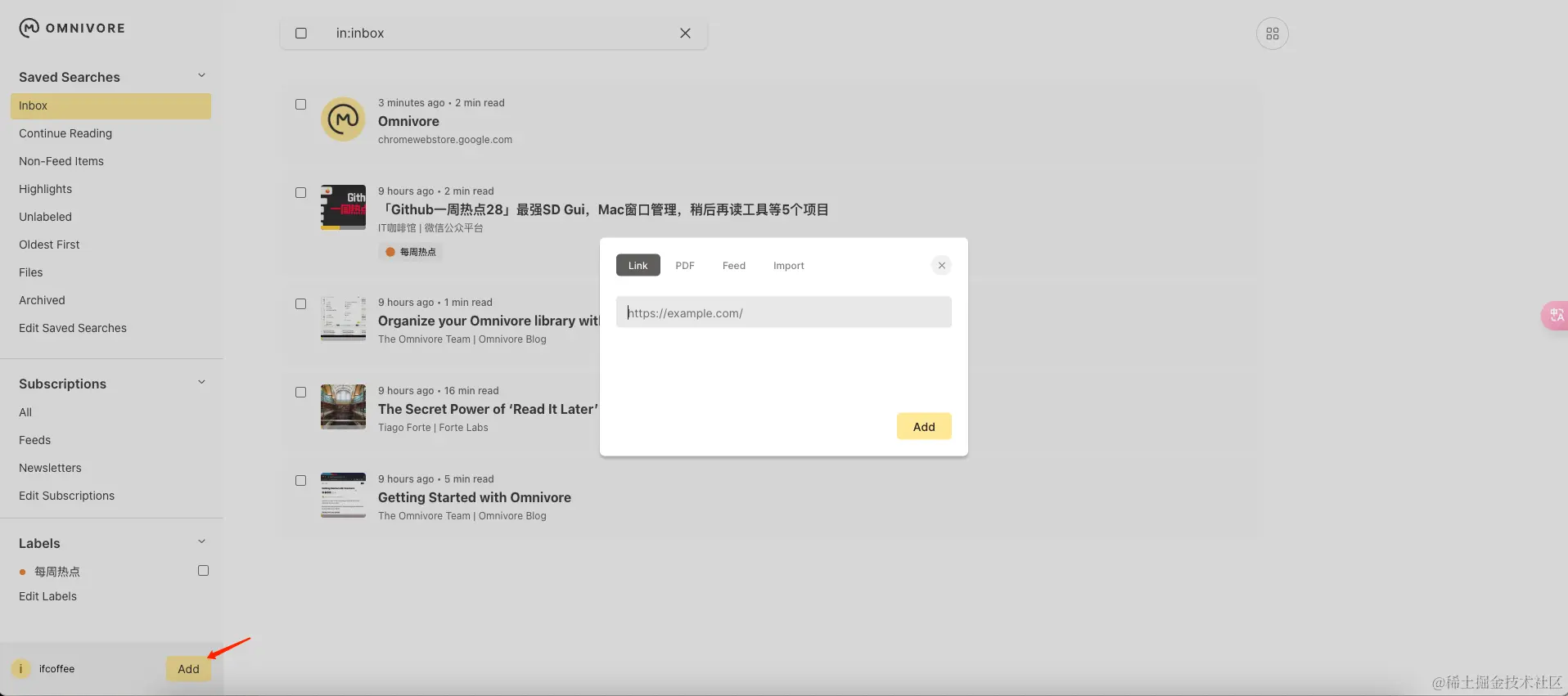The width and height of the screenshot is (1568, 696).
Task: Open the Omnivore article thumbnail
Action: 343,119
